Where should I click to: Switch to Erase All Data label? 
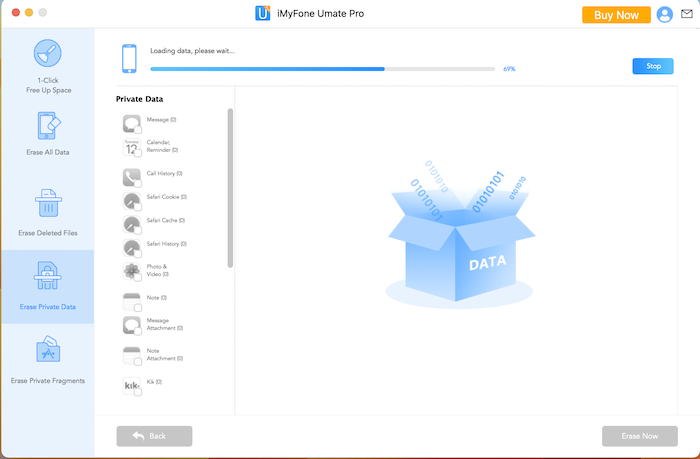tap(48, 152)
